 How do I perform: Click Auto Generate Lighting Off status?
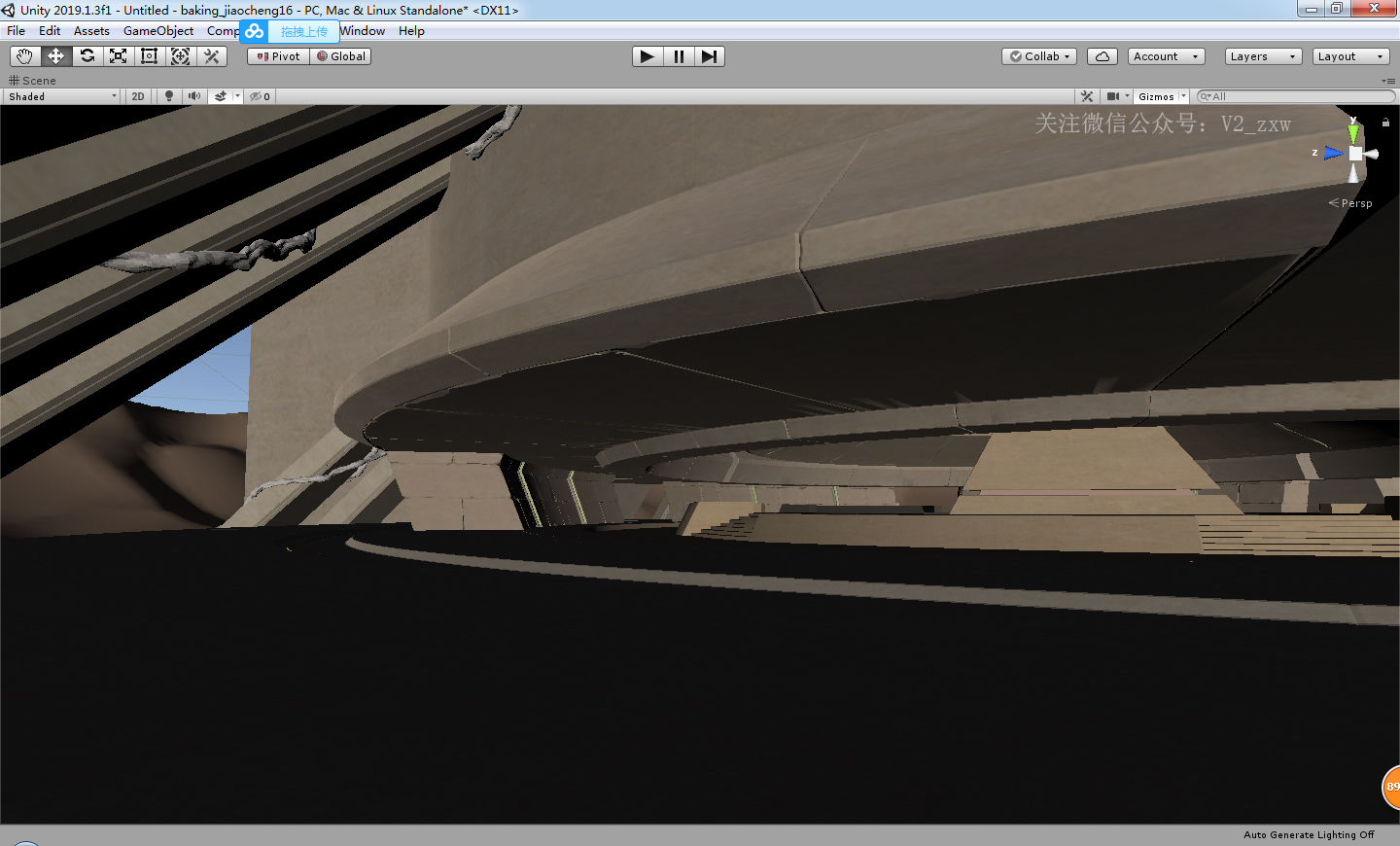point(1309,835)
